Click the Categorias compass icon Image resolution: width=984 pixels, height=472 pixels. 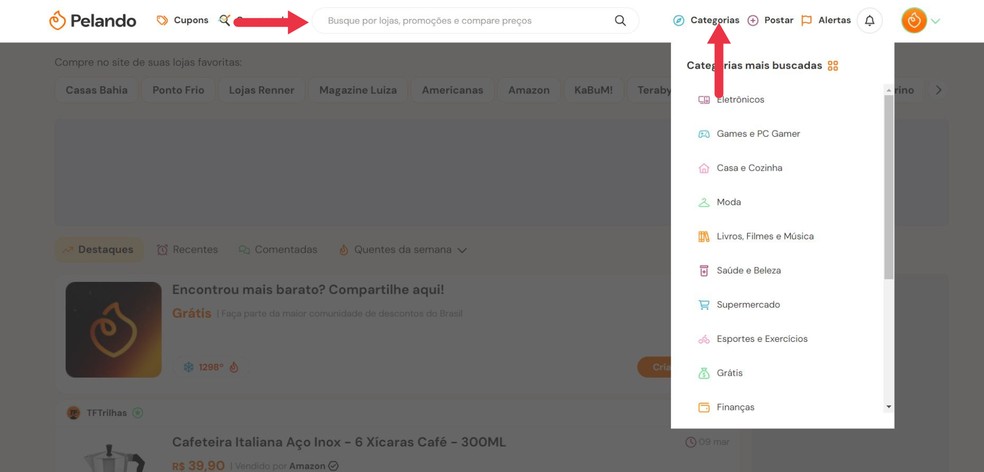[678, 21]
